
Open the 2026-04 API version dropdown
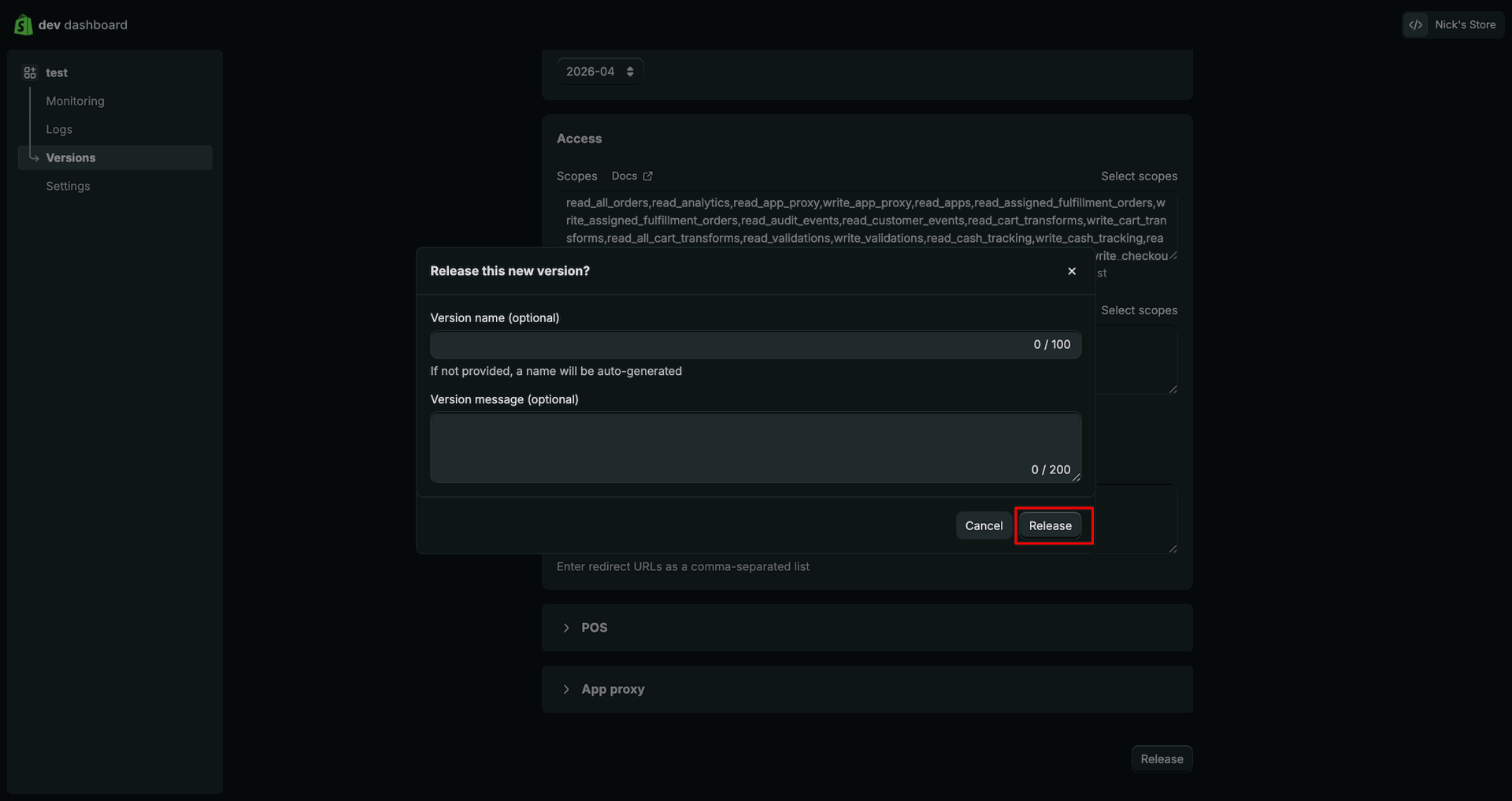point(600,72)
